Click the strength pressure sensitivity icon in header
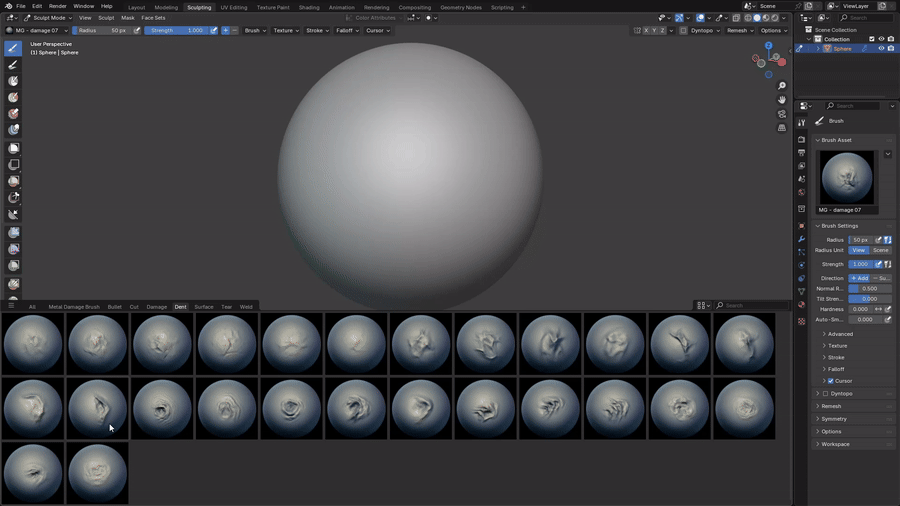This screenshot has width=900, height=506. (214, 30)
